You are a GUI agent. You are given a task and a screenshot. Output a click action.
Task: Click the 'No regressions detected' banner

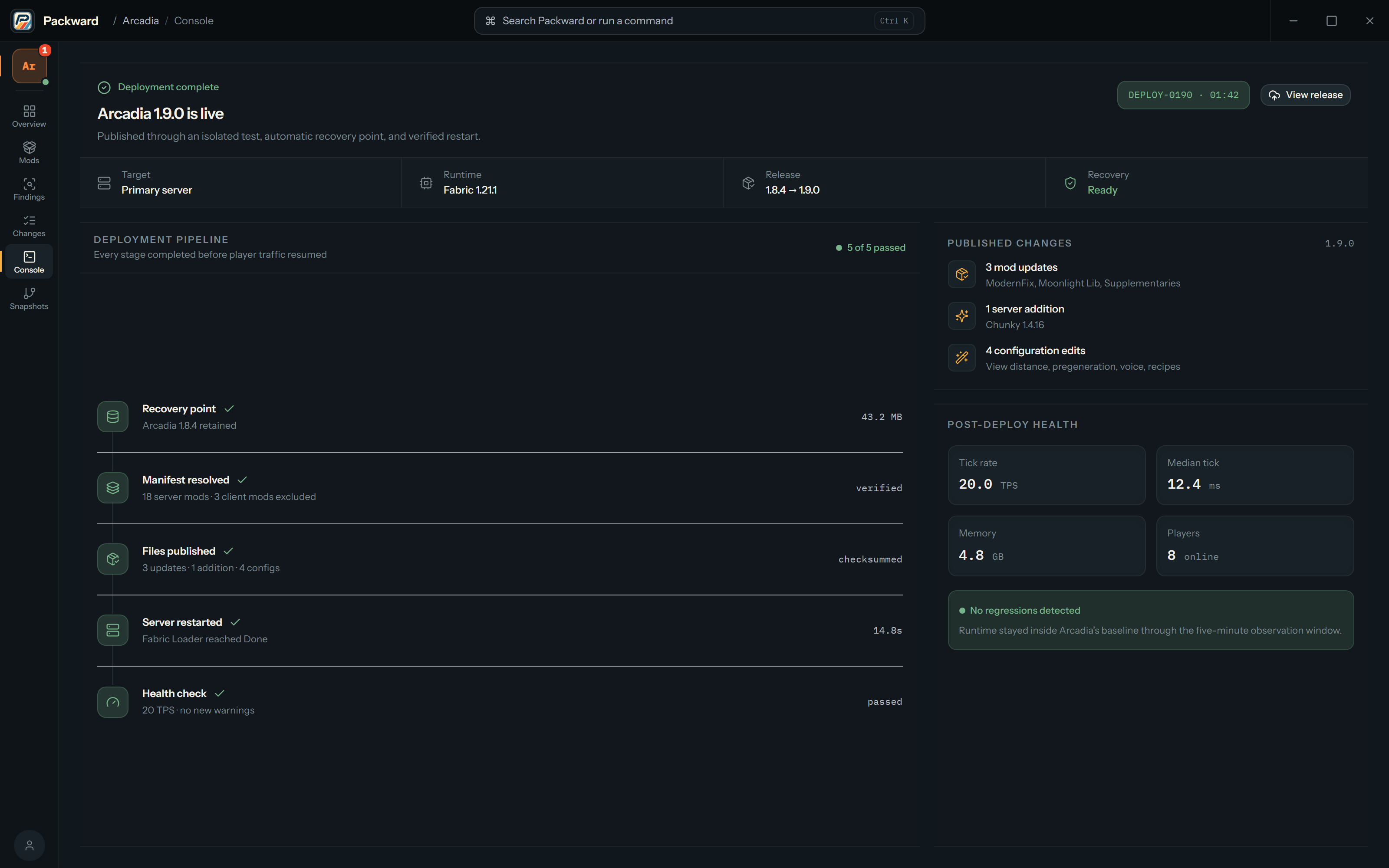click(1151, 620)
